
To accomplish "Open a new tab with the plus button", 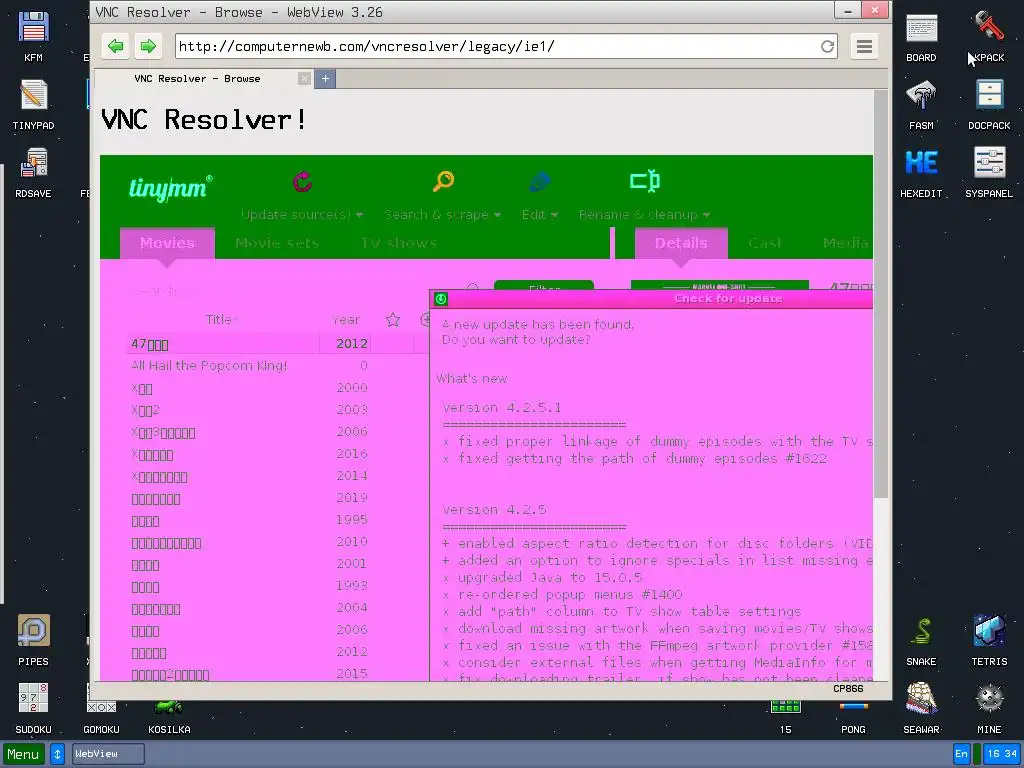I will pos(325,79).
